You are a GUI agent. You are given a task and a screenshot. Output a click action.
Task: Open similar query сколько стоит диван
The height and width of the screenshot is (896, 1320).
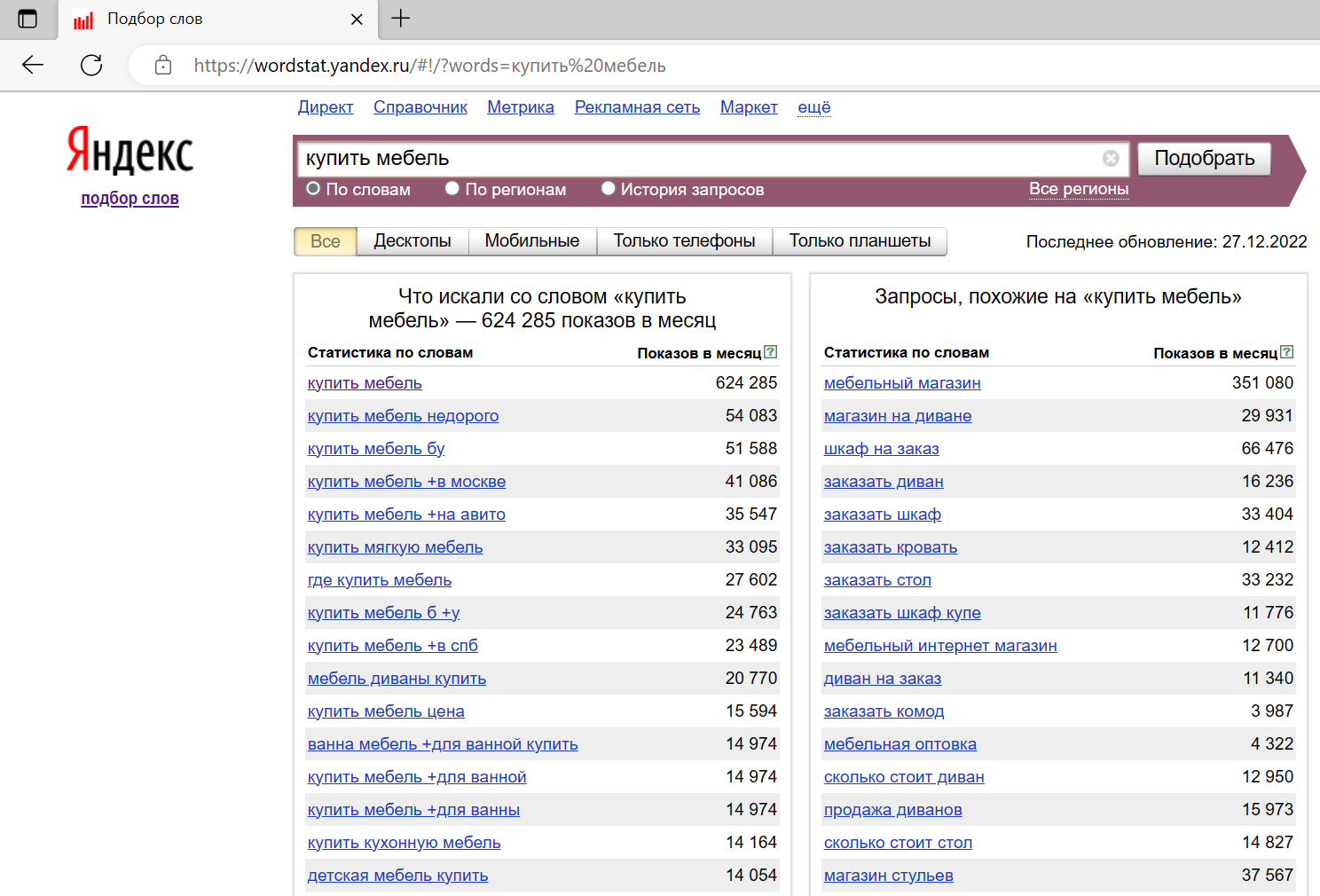tap(904, 777)
